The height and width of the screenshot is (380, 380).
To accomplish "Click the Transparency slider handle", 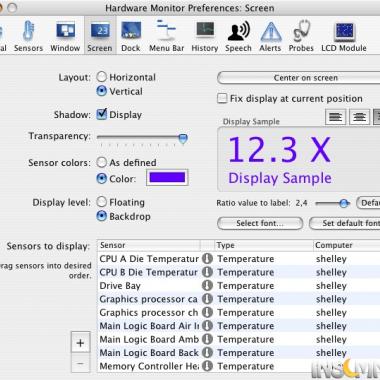I will coord(183,138).
